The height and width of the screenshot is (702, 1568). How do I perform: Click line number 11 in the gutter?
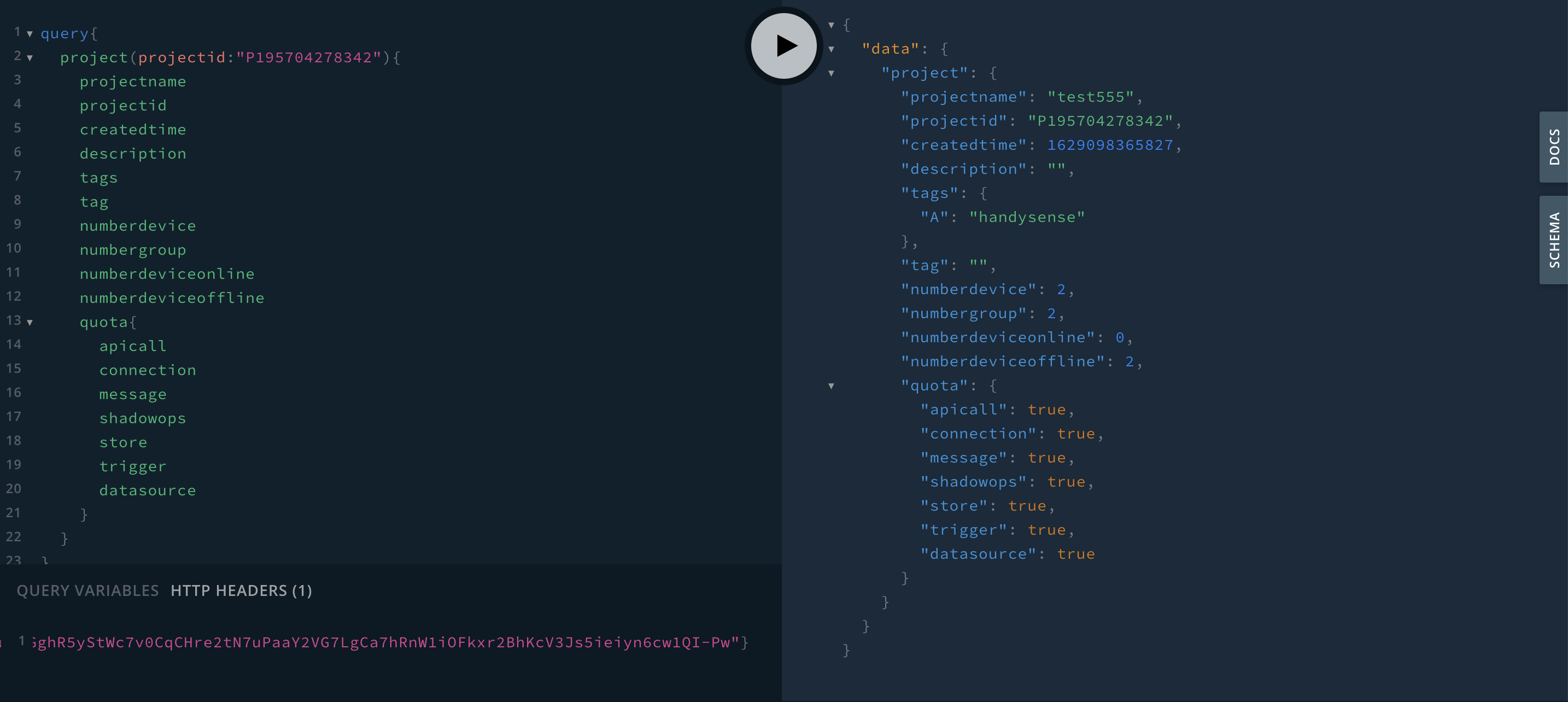pyautogui.click(x=13, y=272)
